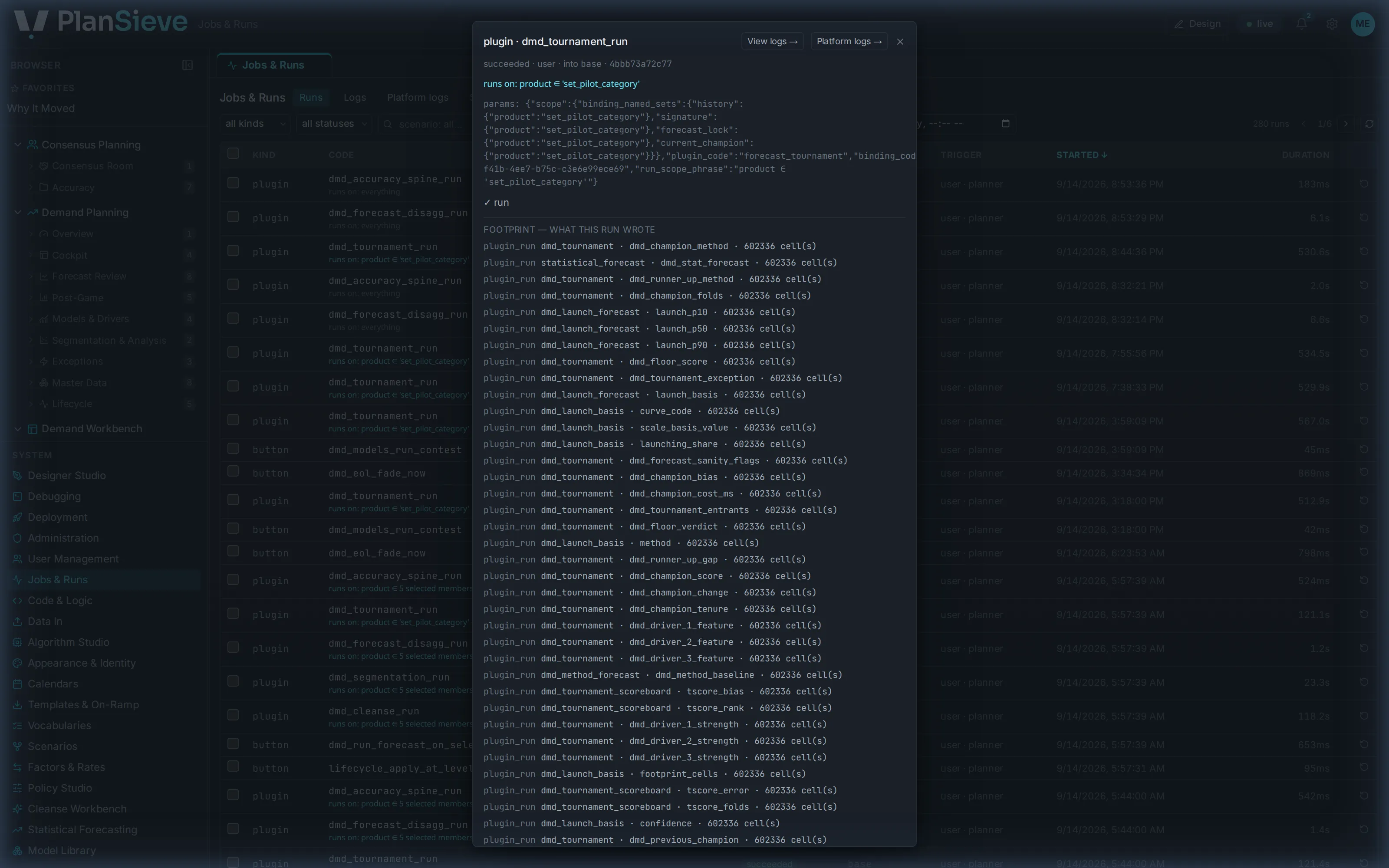1389x868 pixels.
Task: Open Debugging in the sidebar
Action: click(54, 496)
